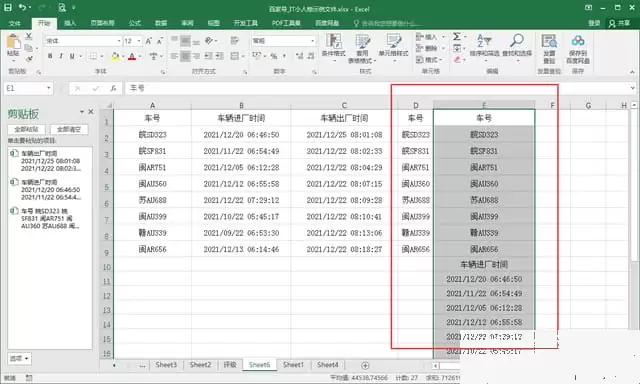The width and height of the screenshot is (640, 384).
Task: Click the yellow fill color bucket
Action: [x=115, y=56]
